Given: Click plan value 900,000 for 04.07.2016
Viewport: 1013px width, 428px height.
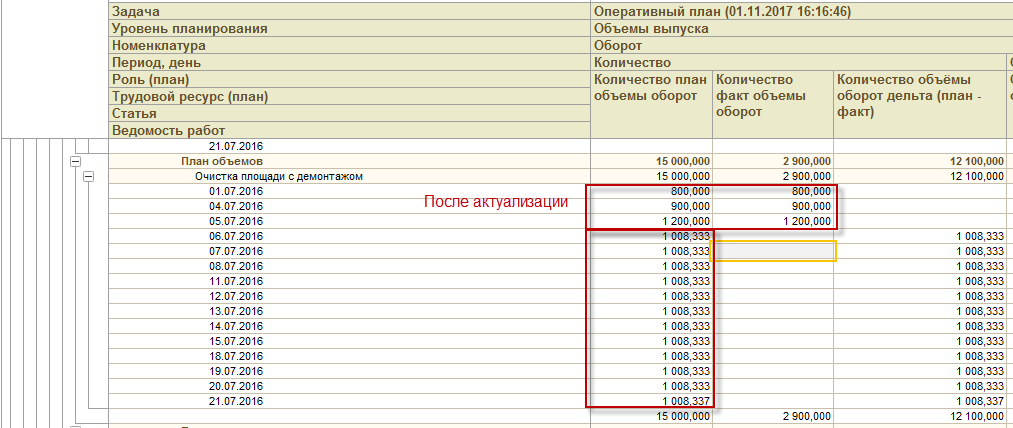Looking at the screenshot, I should [691, 206].
